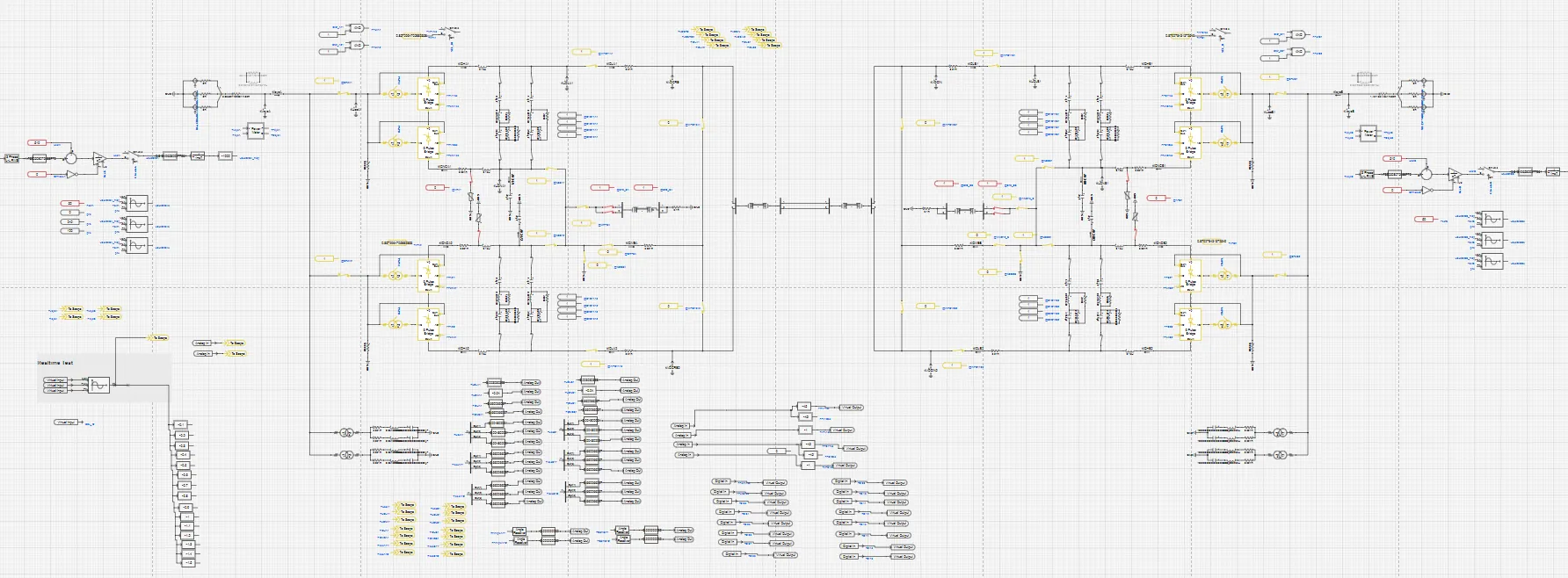Select the top-left 6 Pulse Bridge block
Image resolution: width=1568 pixels, height=578 pixels.
[429, 92]
